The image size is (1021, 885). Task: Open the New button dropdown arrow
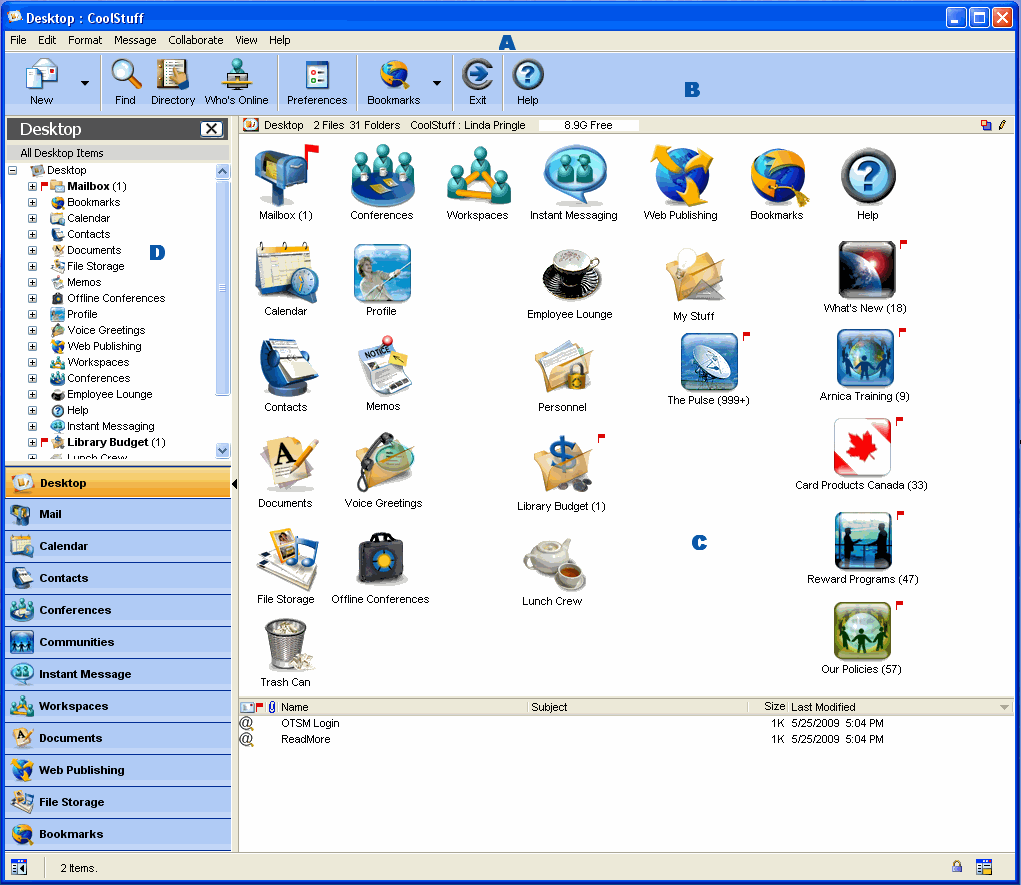click(85, 83)
